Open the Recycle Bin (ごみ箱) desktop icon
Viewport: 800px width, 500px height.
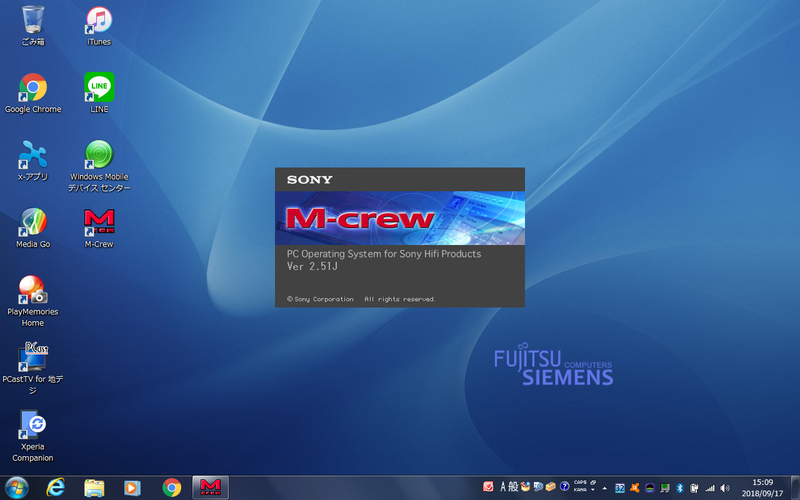(x=33, y=25)
